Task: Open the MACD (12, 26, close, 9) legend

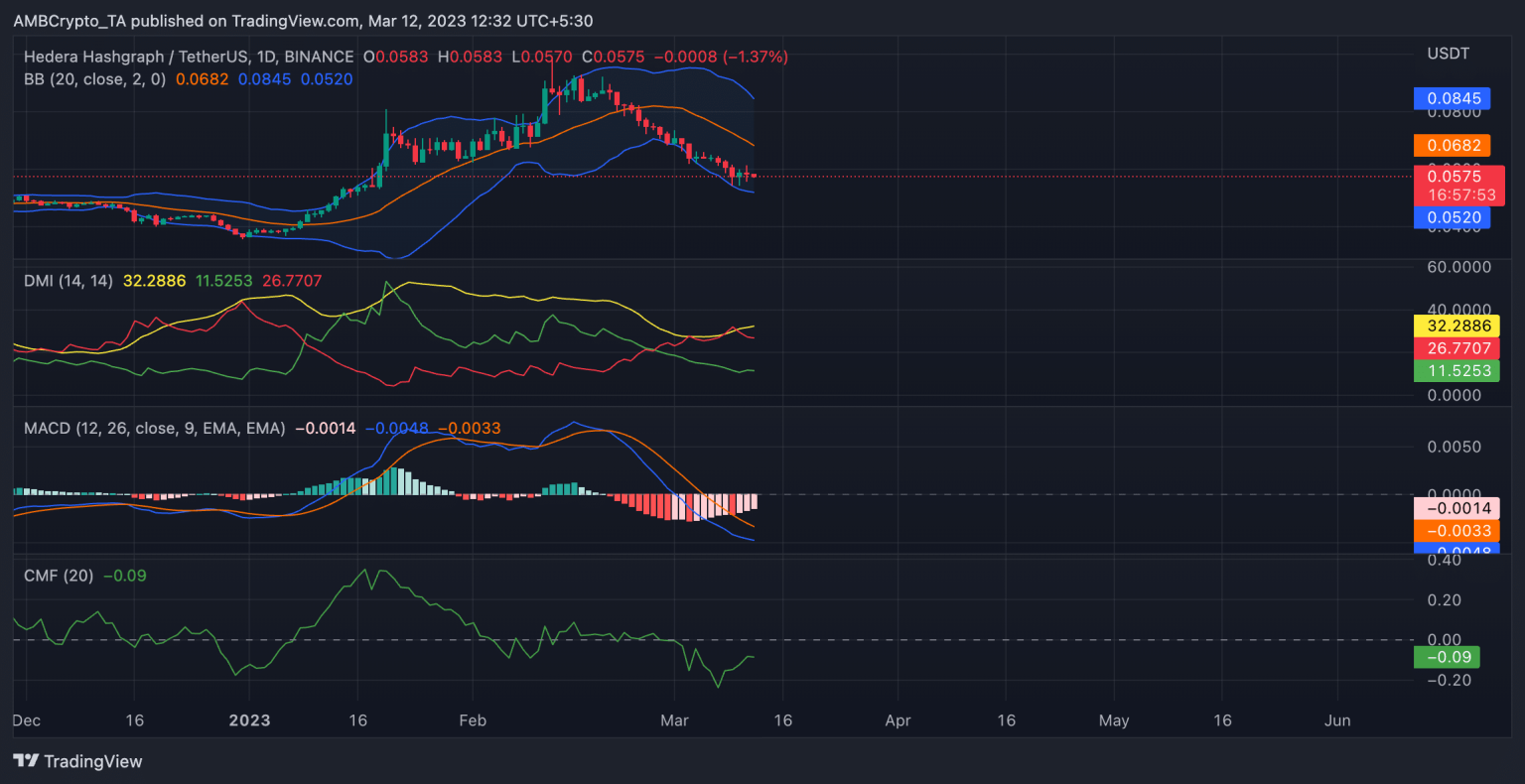Action: [x=154, y=429]
